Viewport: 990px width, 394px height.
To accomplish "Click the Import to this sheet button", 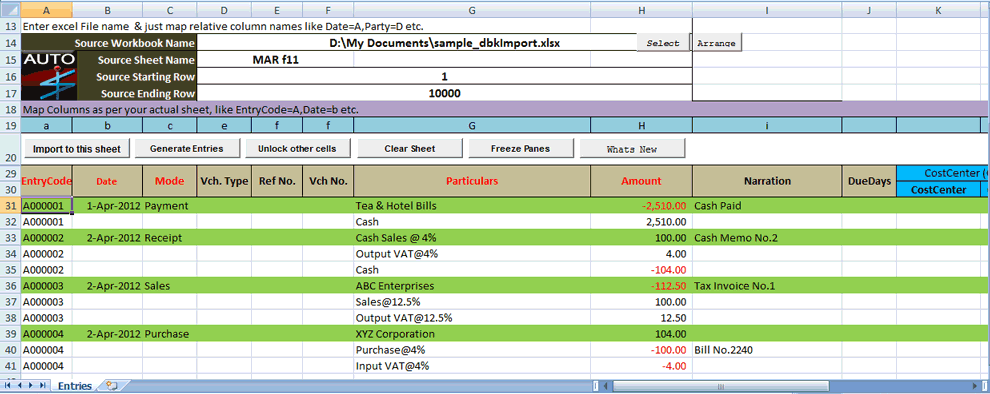I will pyautogui.click(x=76, y=149).
